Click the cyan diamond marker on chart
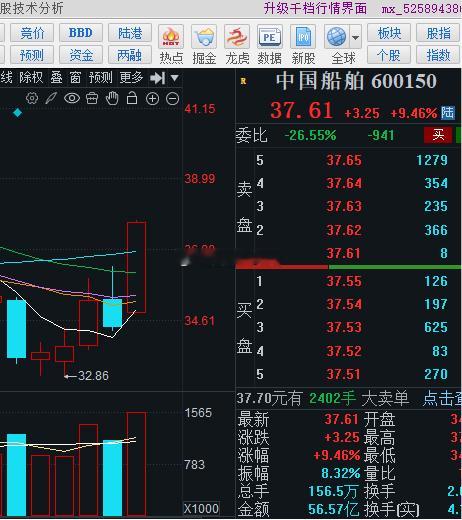The image size is (462, 520). click(x=17, y=113)
